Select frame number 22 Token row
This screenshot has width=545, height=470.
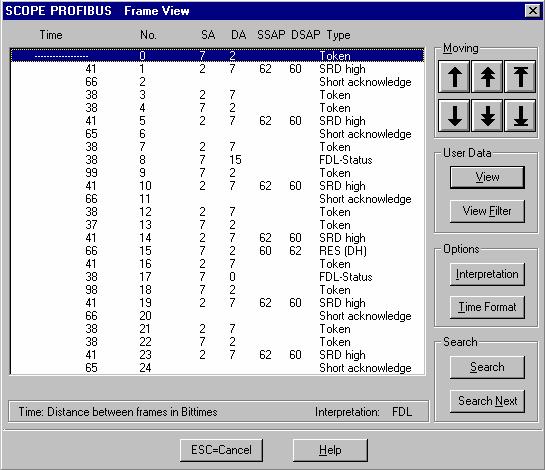(217, 342)
